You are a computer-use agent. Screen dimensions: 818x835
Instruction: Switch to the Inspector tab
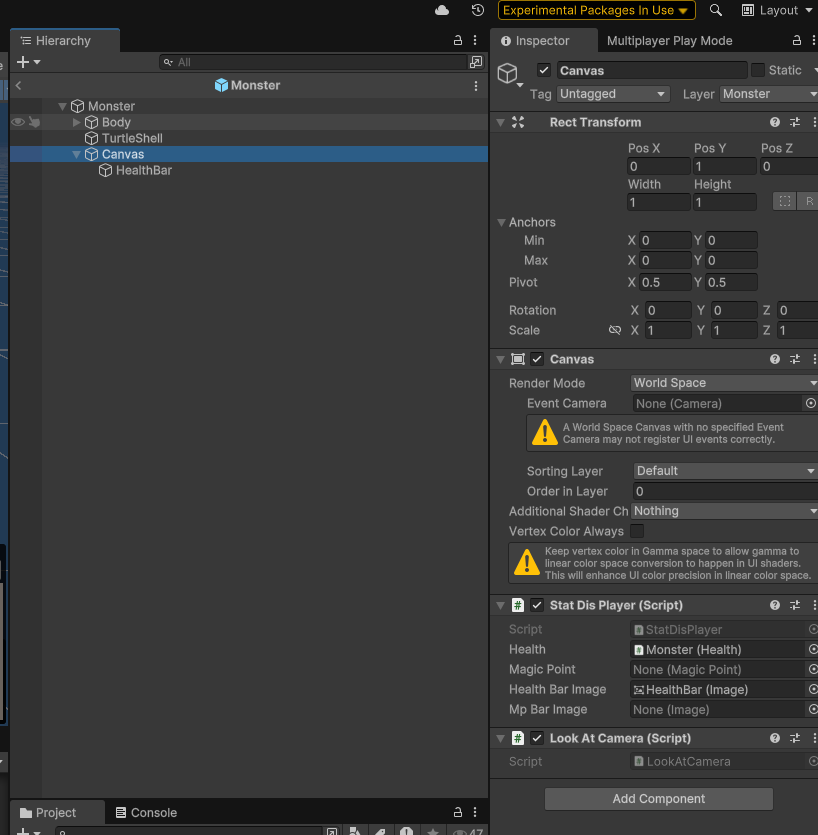(543, 40)
